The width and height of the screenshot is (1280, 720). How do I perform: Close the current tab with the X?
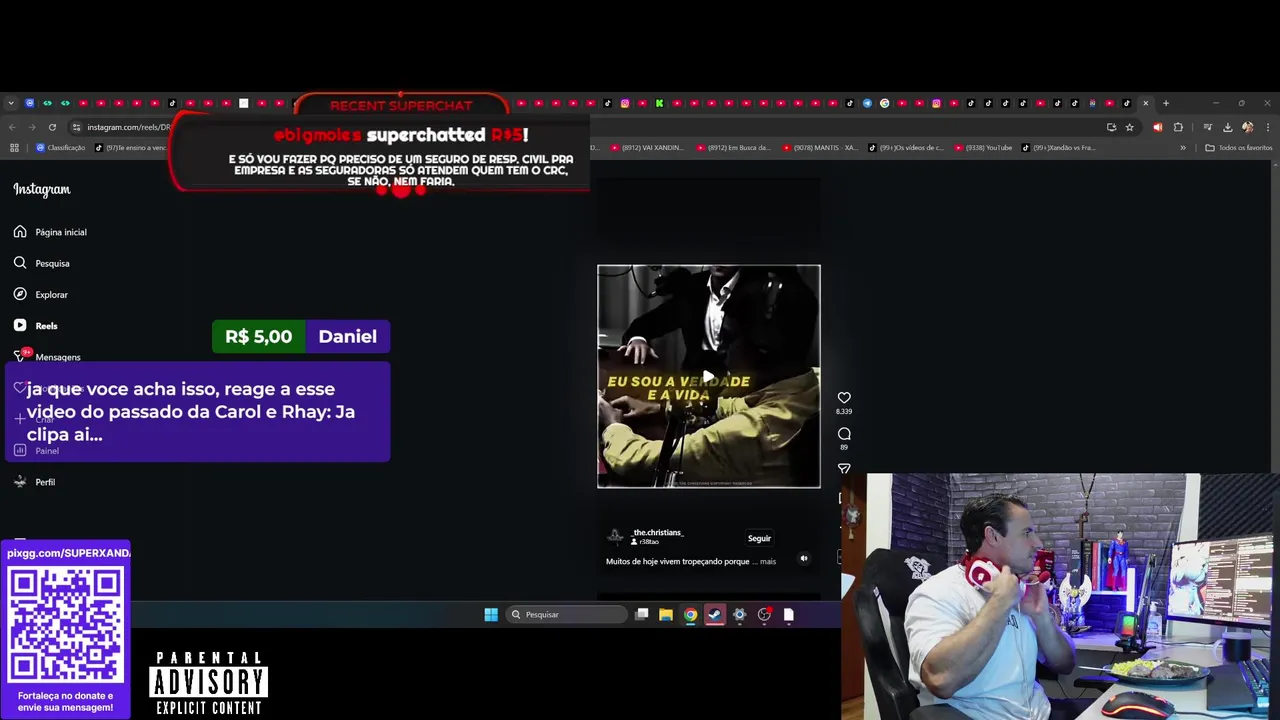click(x=1146, y=103)
